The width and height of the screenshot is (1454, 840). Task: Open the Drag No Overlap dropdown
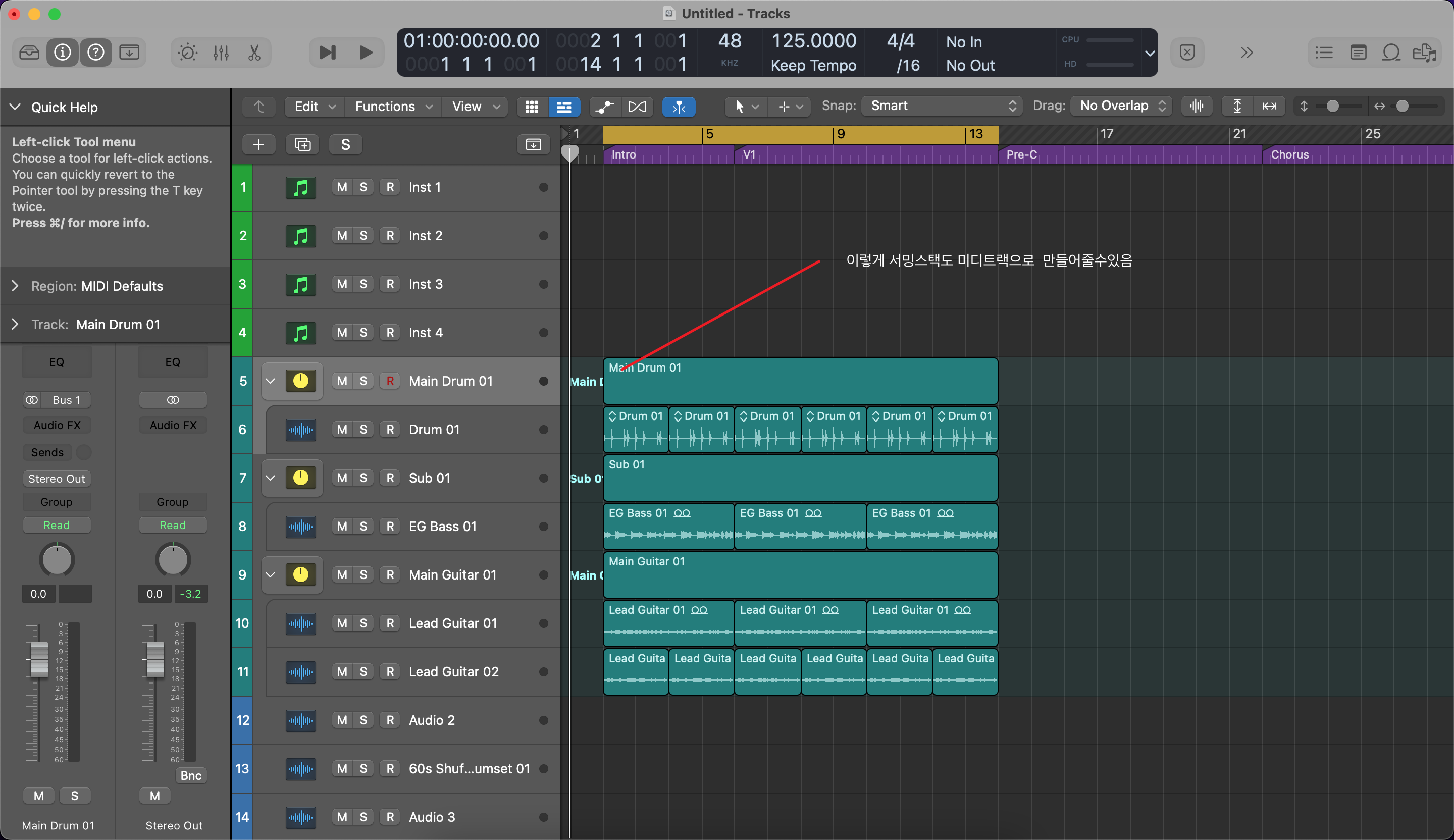1122,106
